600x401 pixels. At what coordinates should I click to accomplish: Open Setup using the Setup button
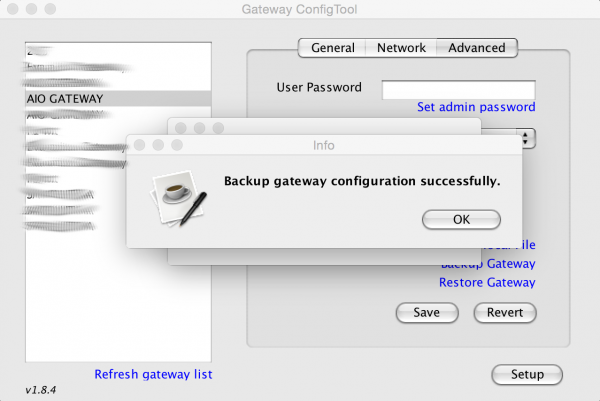527,374
